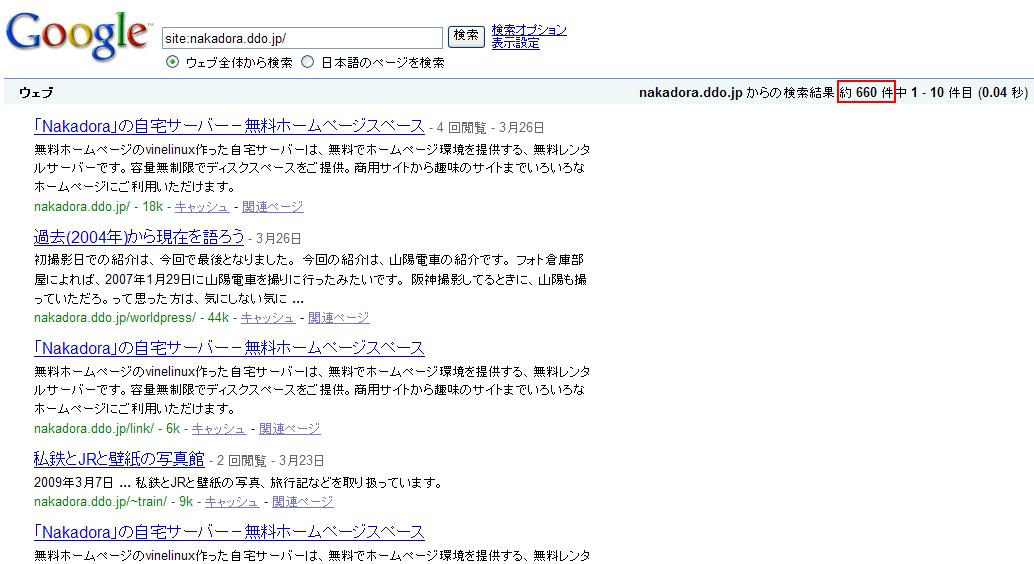The width and height of the screenshot is (1034, 564).
Task: Click the green URL nakadora.ddo.jp/link/ - 6k
Action: [107, 429]
